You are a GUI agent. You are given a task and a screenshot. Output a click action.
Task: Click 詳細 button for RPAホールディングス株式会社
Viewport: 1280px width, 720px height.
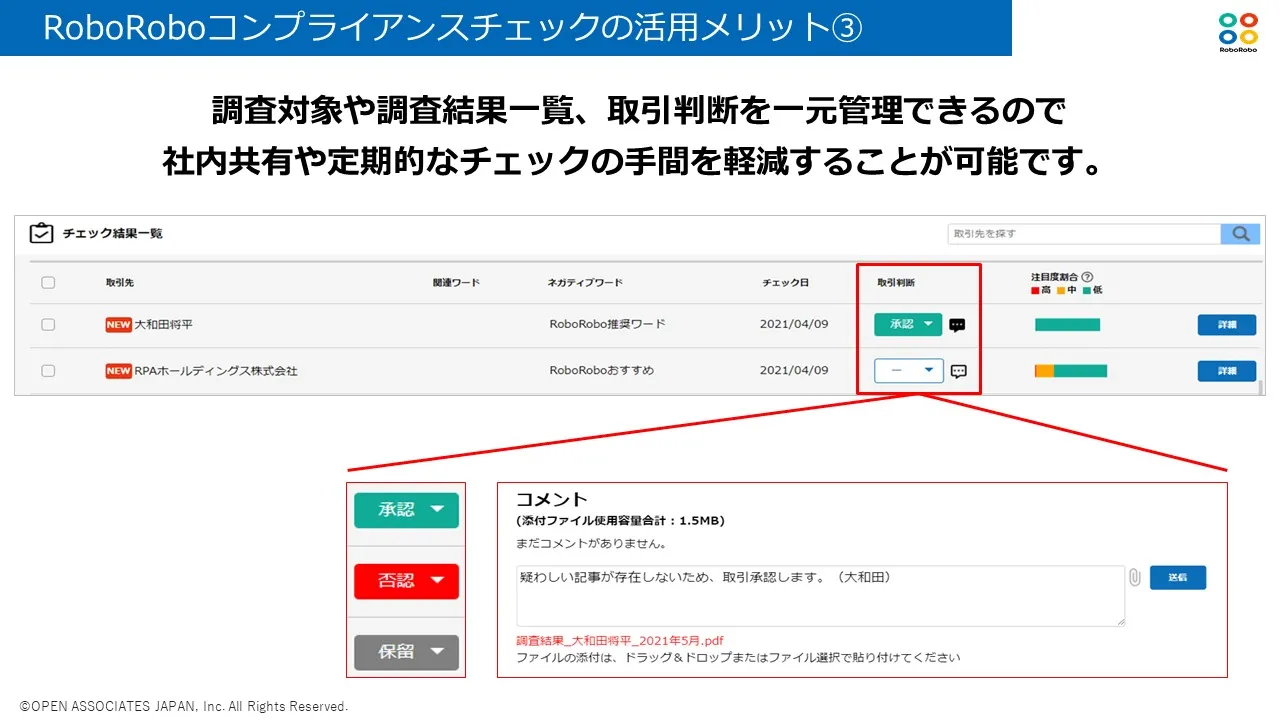(x=1227, y=371)
